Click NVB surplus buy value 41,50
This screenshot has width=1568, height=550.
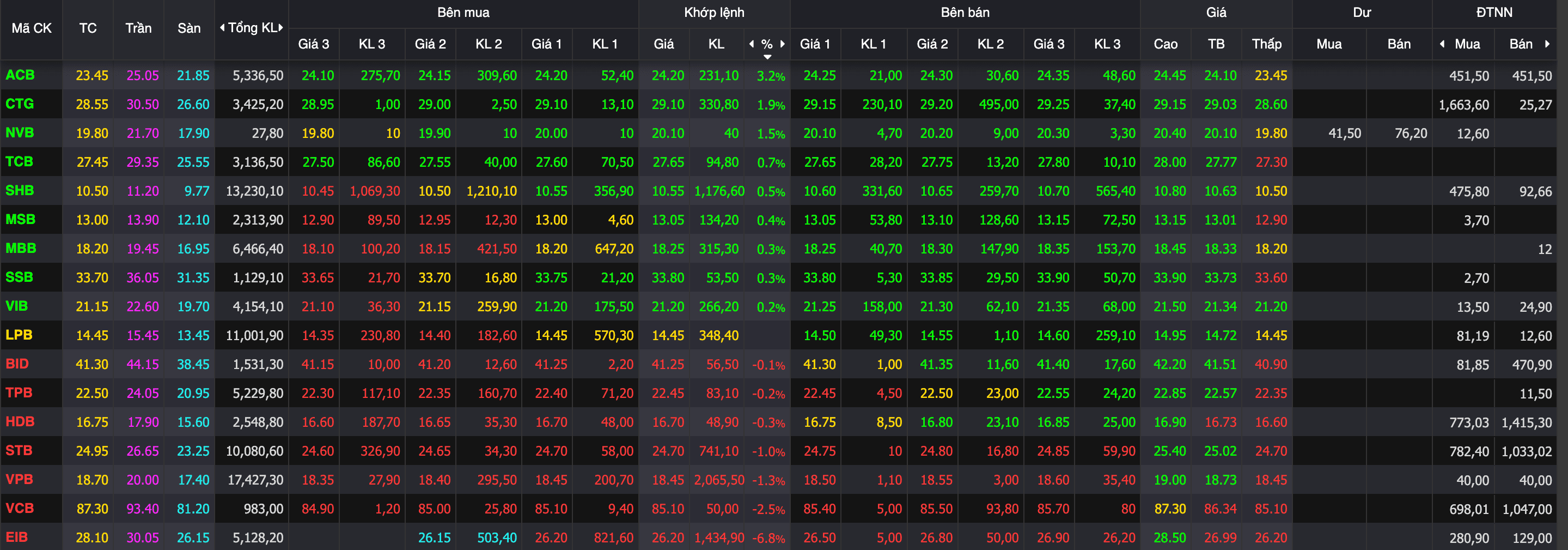pyautogui.click(x=1345, y=134)
